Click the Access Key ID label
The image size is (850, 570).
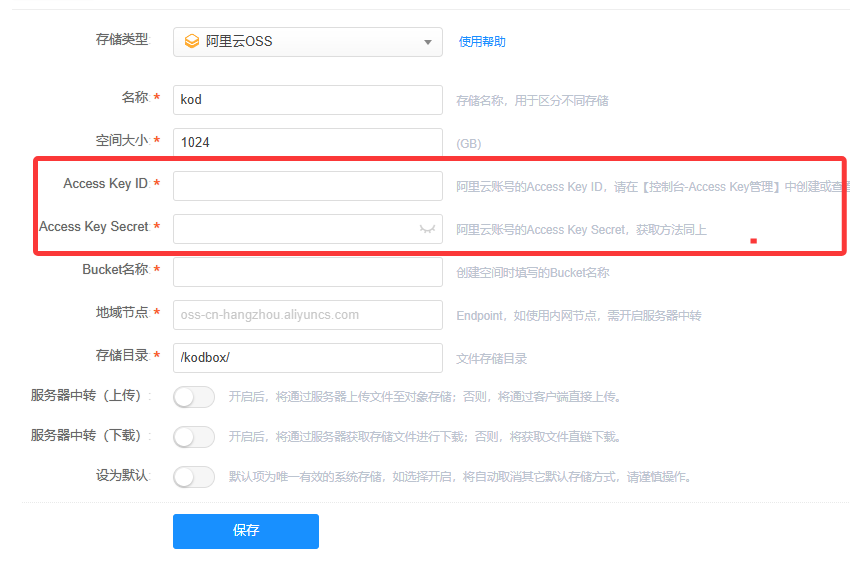coord(106,184)
